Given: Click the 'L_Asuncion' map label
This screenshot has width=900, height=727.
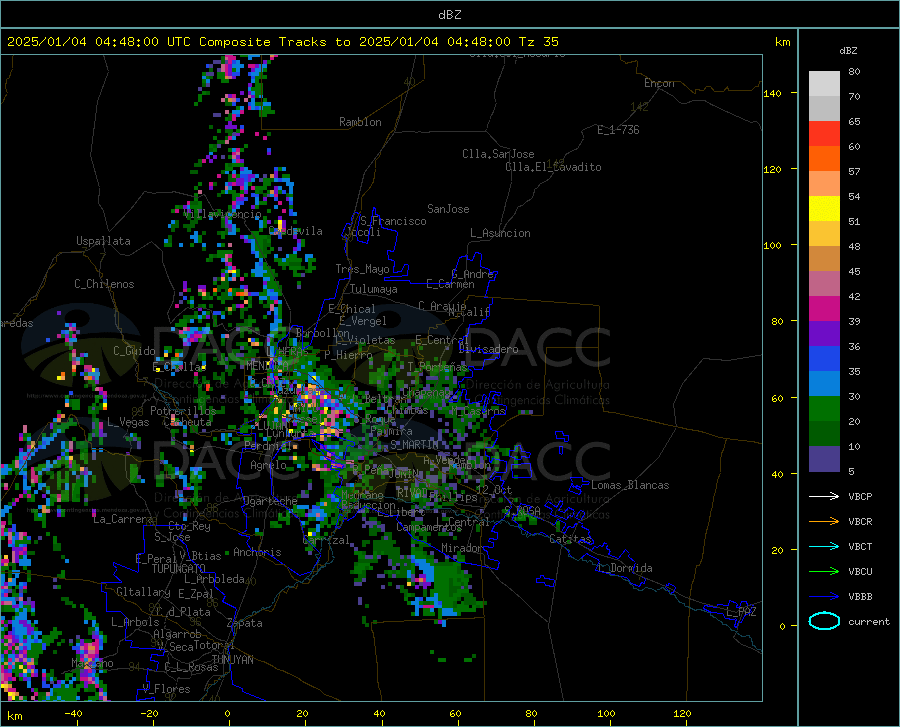Looking at the screenshot, I should (x=501, y=233).
